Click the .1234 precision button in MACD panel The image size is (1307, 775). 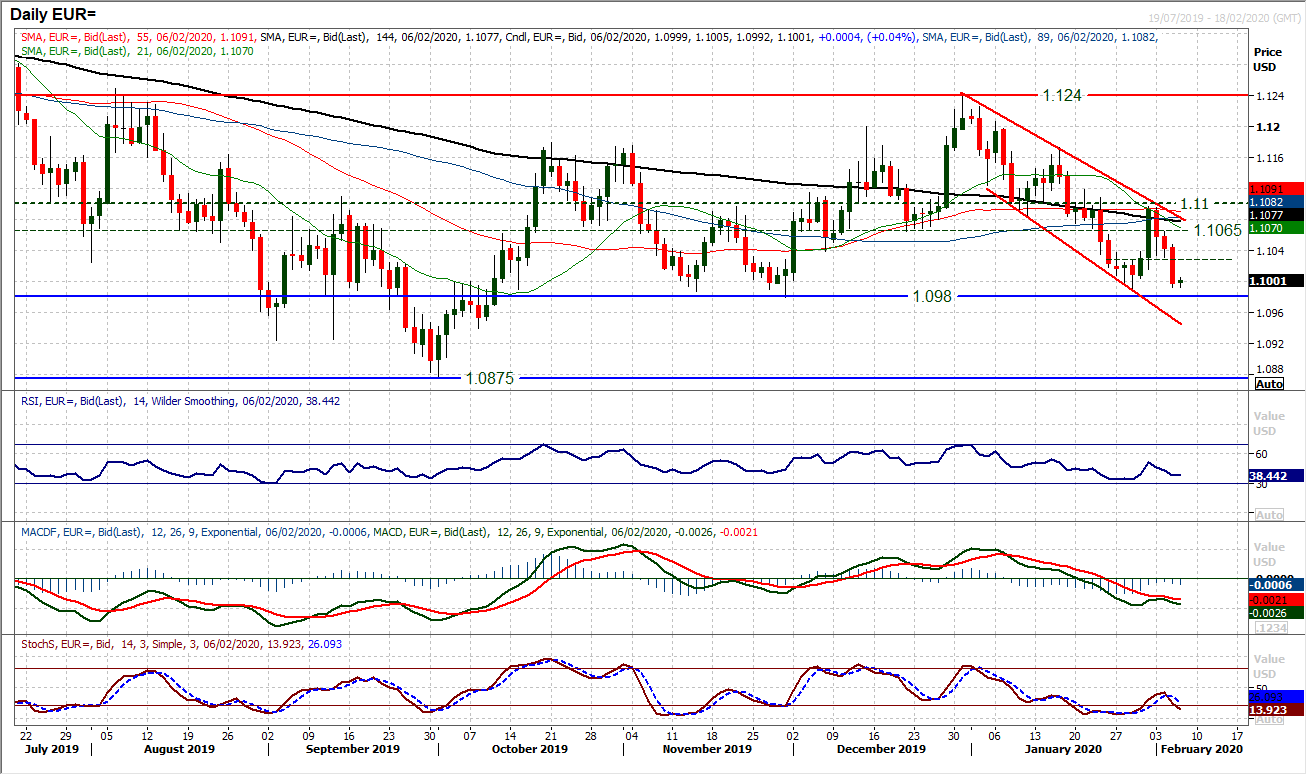1269,627
